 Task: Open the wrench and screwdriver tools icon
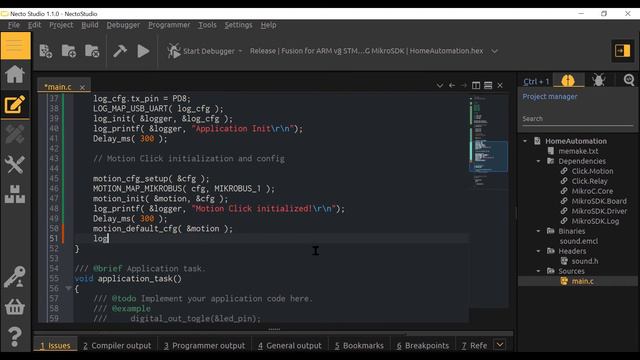point(15,164)
